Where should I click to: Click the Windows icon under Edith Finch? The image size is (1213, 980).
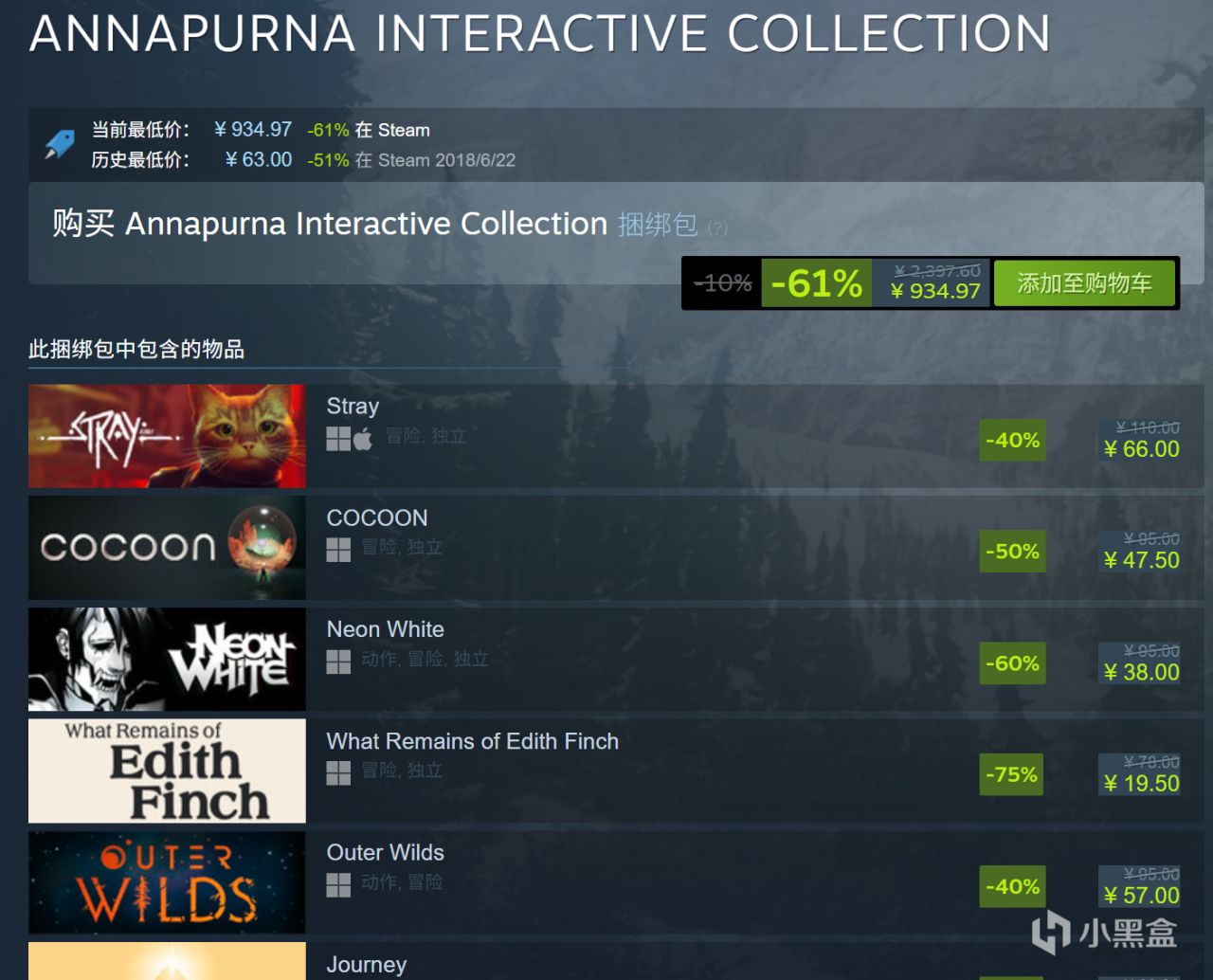point(338,773)
